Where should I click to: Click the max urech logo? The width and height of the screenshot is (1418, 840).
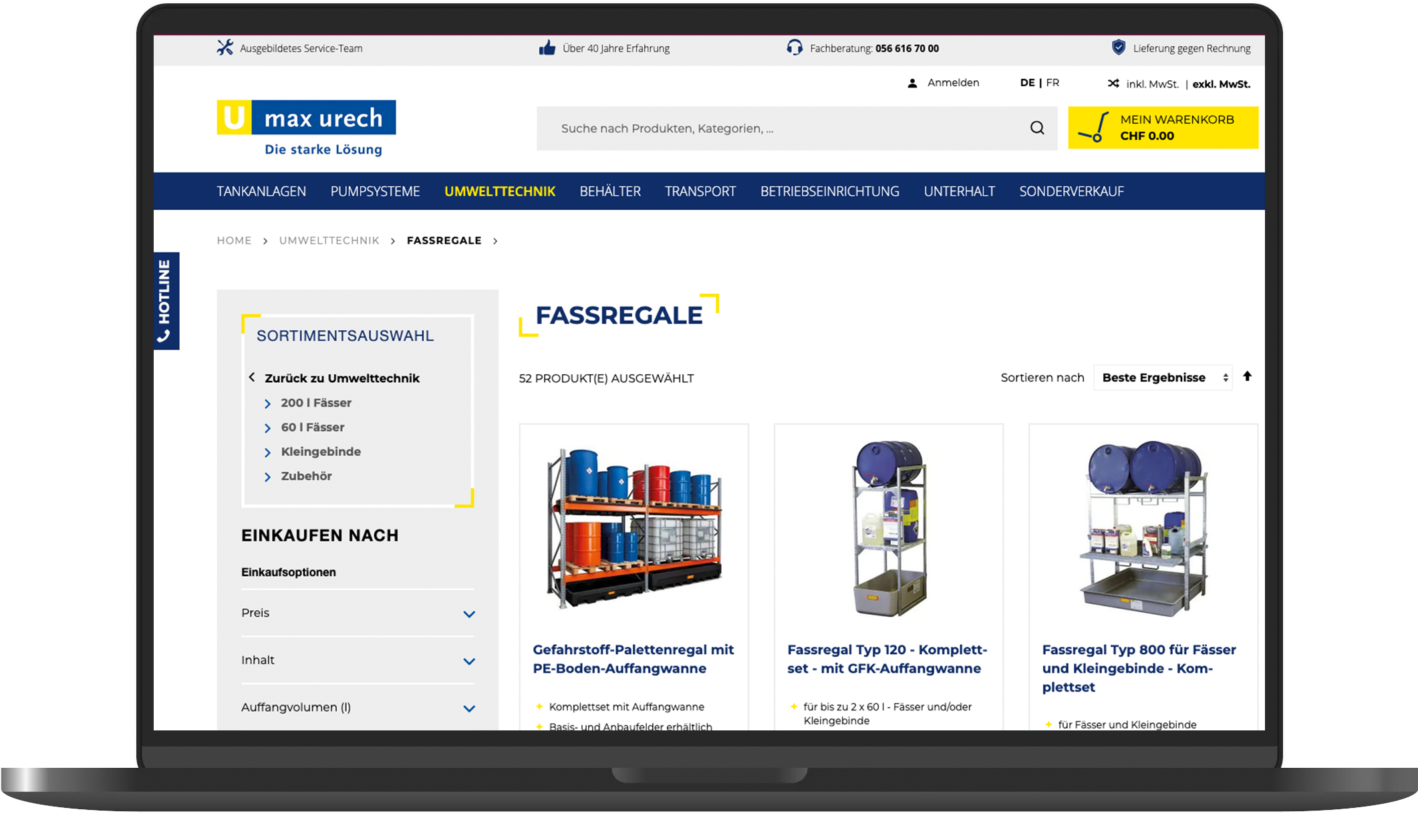point(306,128)
